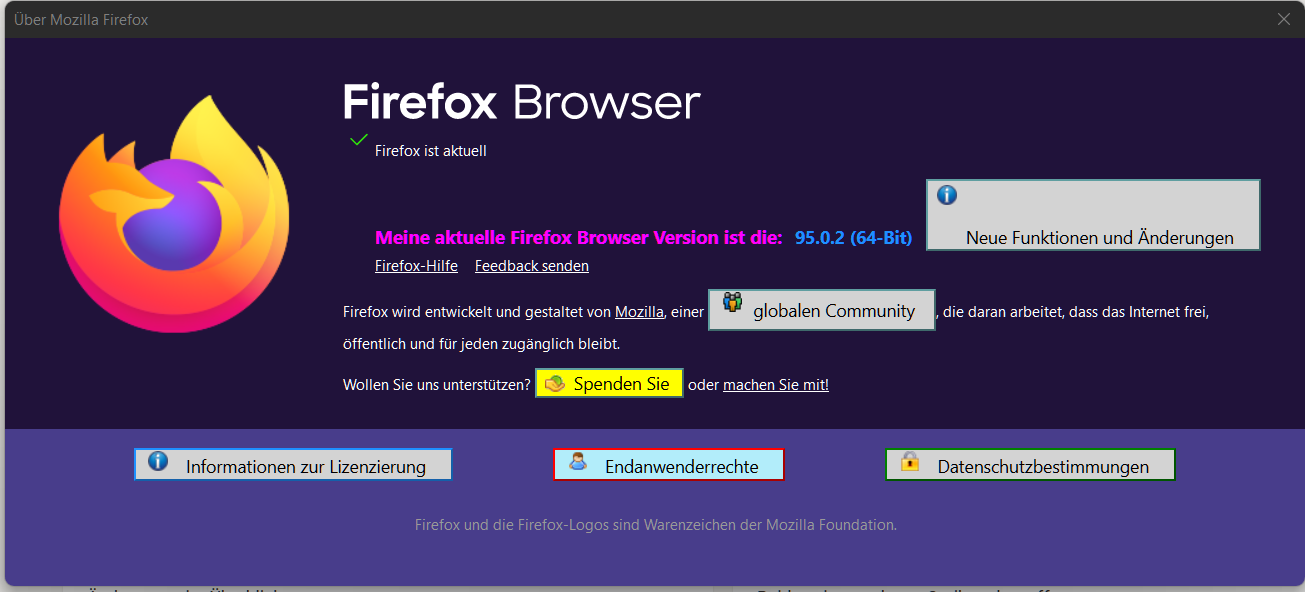This screenshot has width=1305, height=592.
Task: Click the Über Mozilla Firefox title bar text
Action: [81, 20]
